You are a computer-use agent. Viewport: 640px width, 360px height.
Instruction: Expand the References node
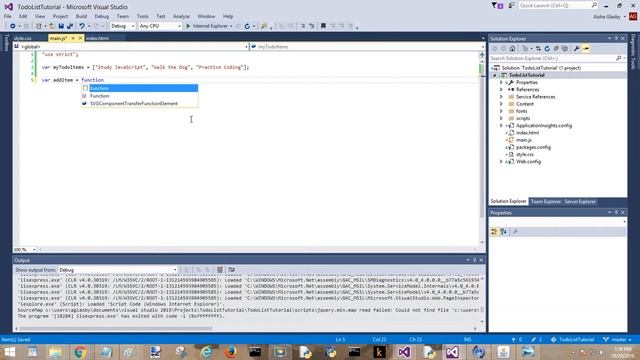pos(501,89)
